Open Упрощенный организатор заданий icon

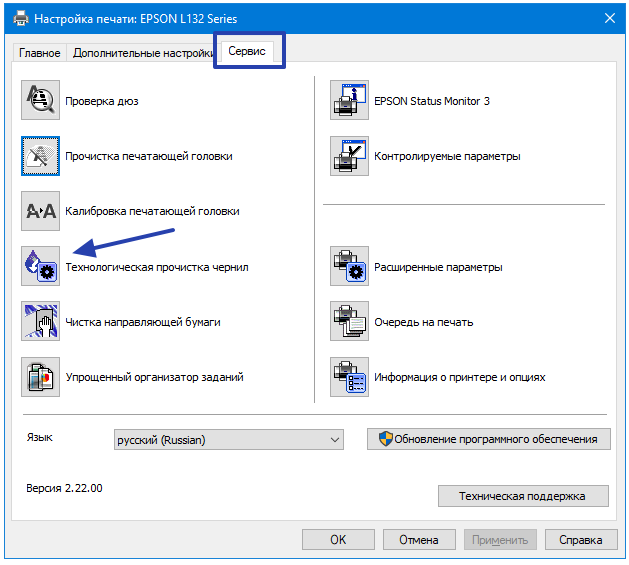(x=41, y=377)
